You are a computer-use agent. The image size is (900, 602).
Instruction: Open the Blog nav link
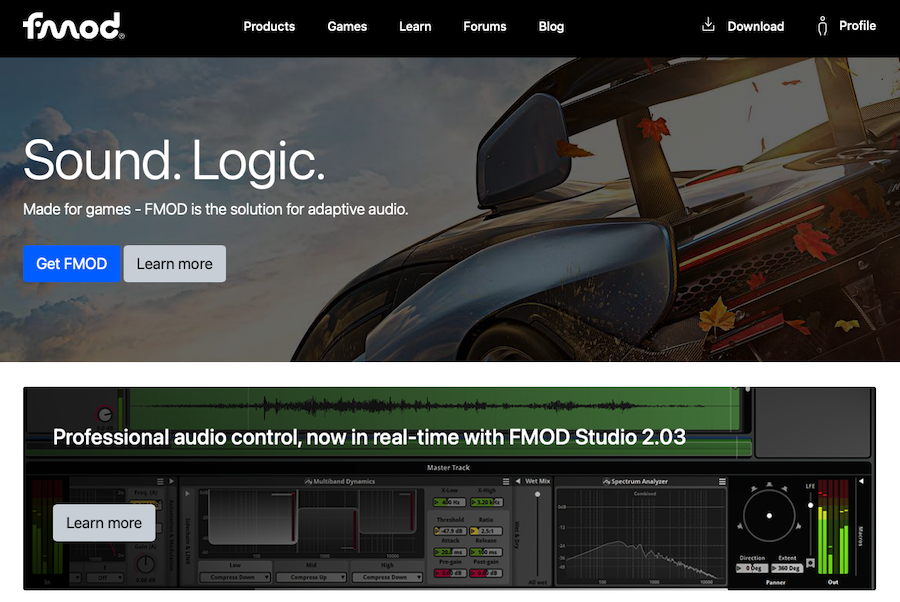(x=551, y=26)
